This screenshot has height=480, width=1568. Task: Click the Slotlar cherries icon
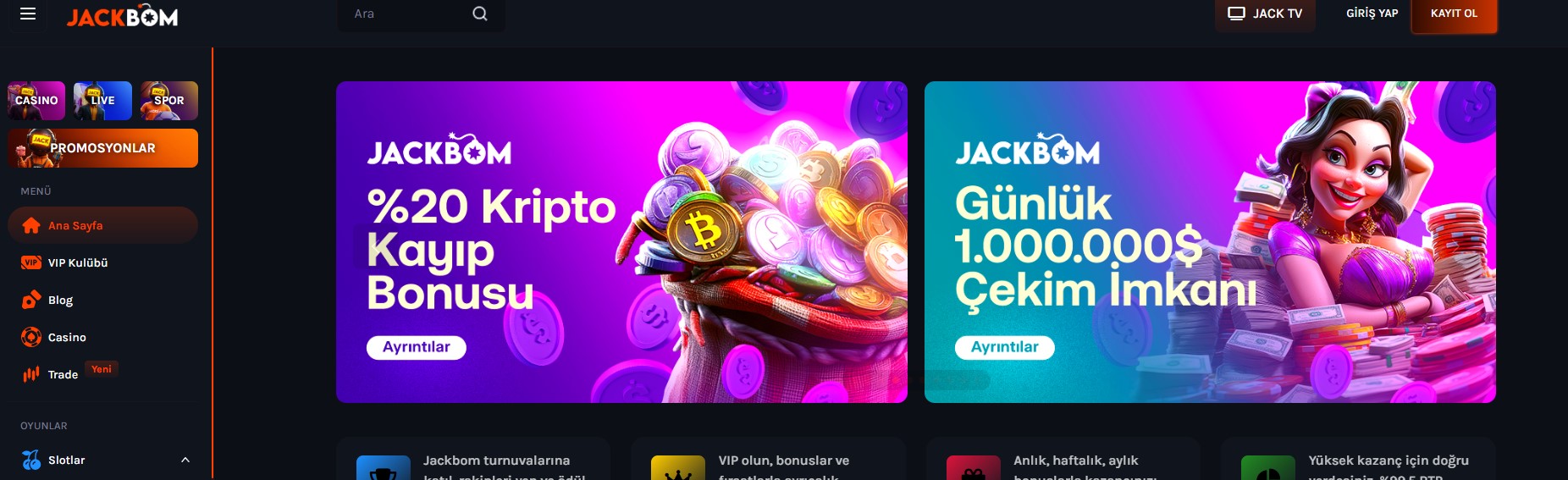(x=31, y=460)
